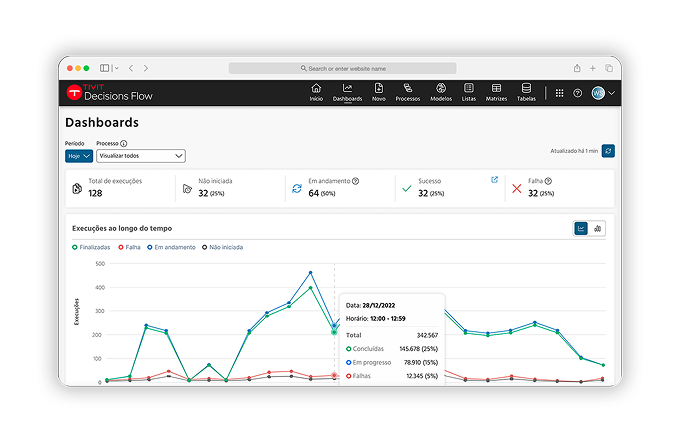
Task: Click the refresh dashboard button
Action: point(608,150)
